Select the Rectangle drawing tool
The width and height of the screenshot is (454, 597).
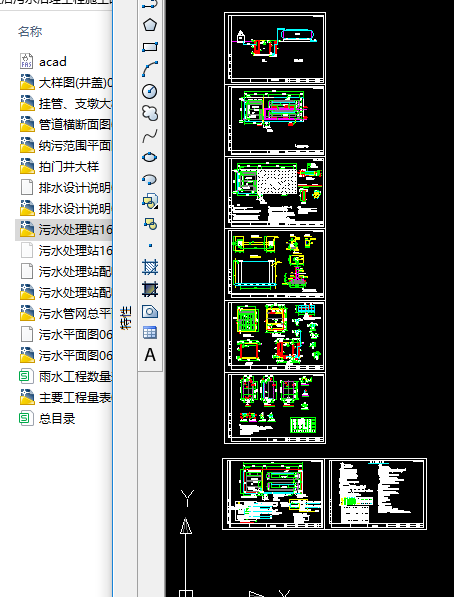150,47
